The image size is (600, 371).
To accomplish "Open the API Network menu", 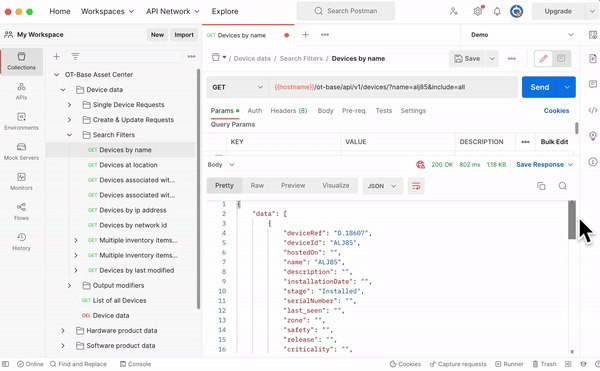I will point(173,11).
